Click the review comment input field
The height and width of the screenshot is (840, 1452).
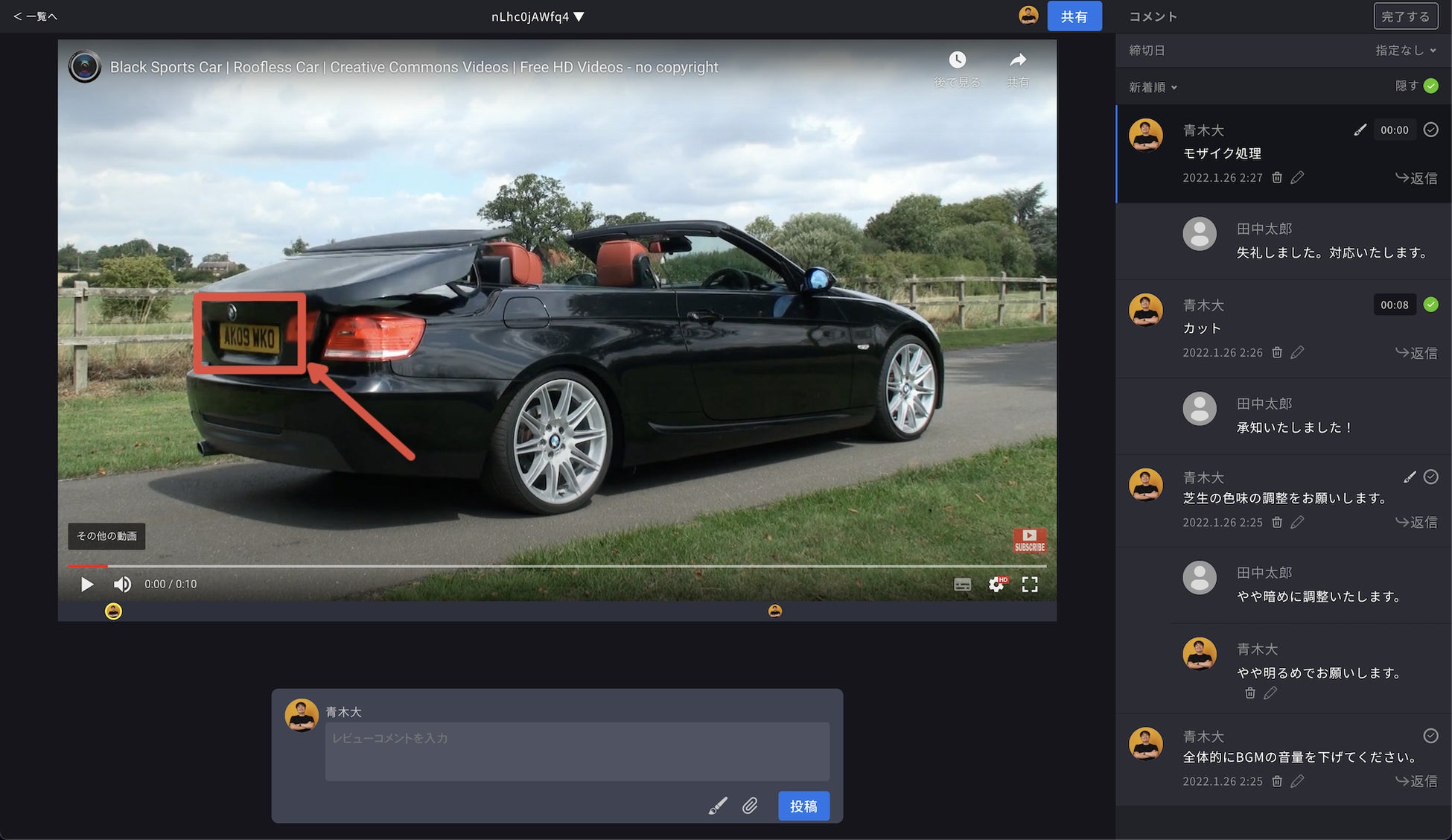[577, 751]
